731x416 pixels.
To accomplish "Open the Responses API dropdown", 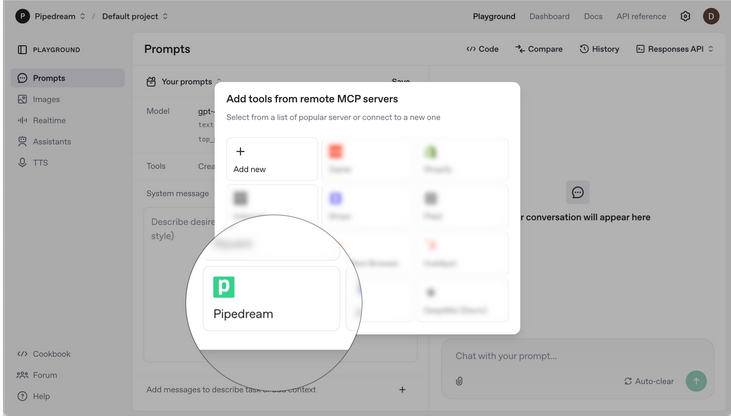I will 675,49.
